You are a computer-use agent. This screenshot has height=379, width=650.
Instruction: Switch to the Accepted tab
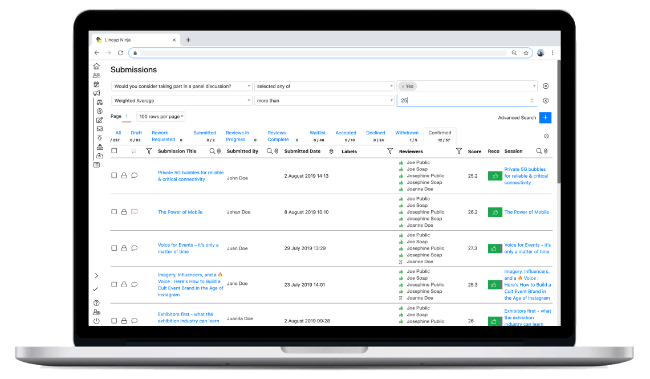(x=346, y=133)
